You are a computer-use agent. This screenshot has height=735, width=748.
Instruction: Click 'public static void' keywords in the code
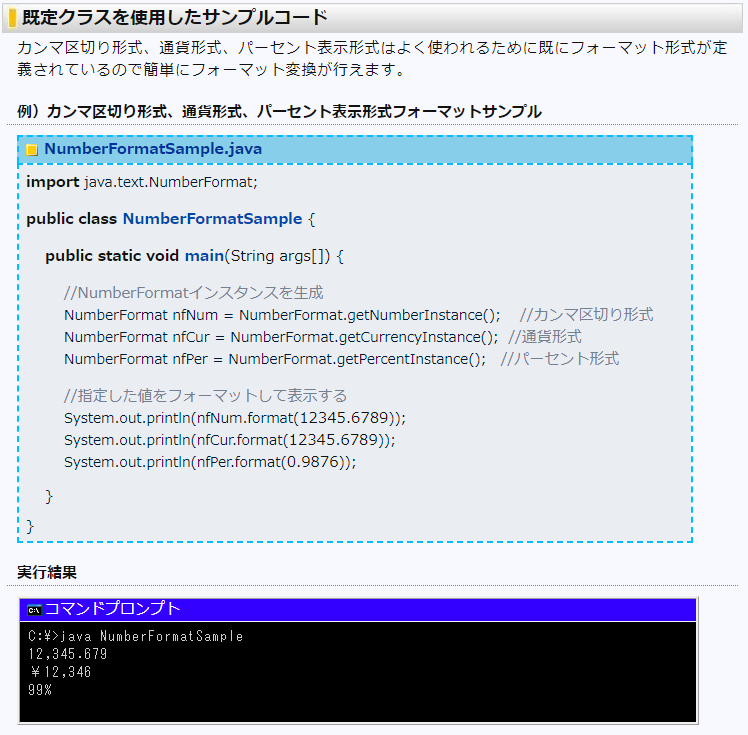tap(112, 256)
